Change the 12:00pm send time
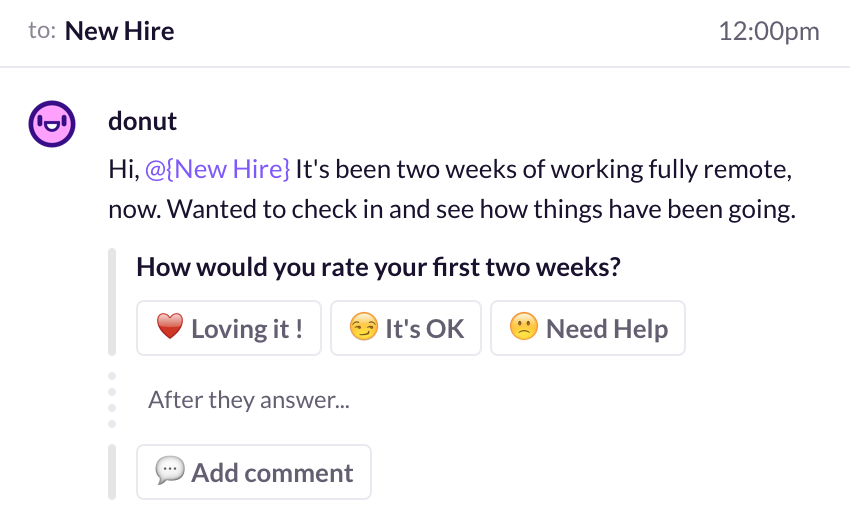850x526 pixels. [769, 31]
